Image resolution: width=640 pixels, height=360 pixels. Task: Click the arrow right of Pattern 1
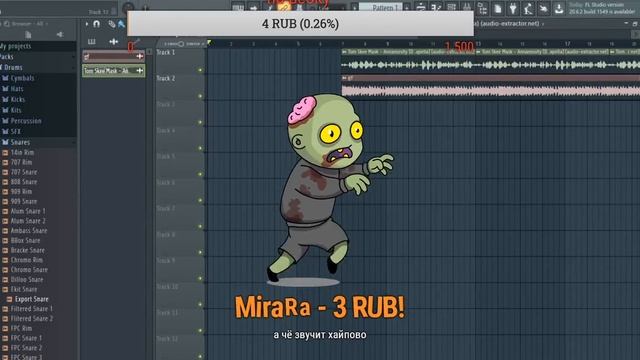(407, 8)
